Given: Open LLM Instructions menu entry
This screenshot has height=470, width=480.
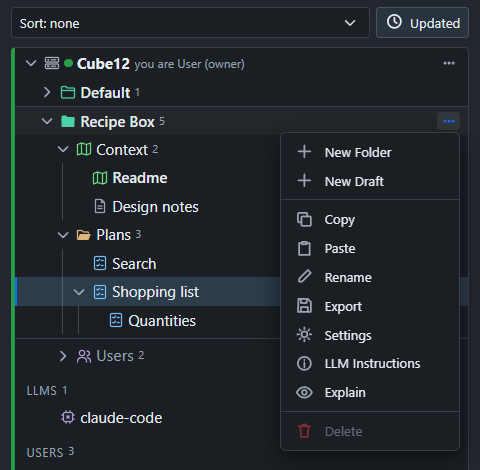Looking at the screenshot, I should coord(370,364).
